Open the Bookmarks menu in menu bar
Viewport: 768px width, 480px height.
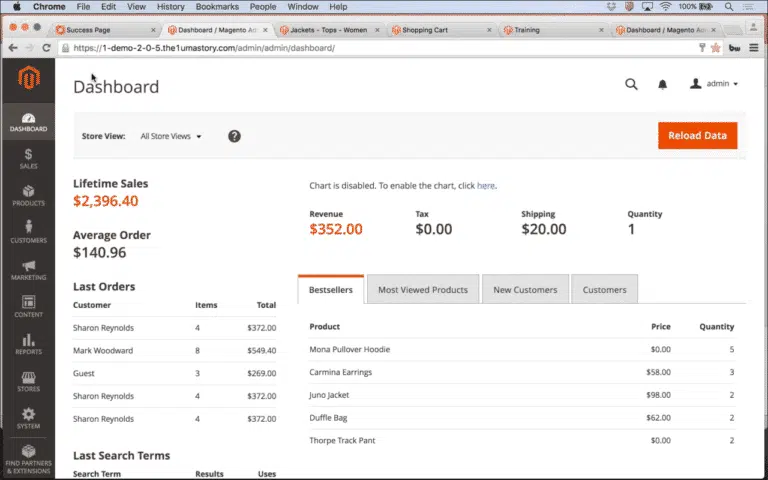click(217, 7)
